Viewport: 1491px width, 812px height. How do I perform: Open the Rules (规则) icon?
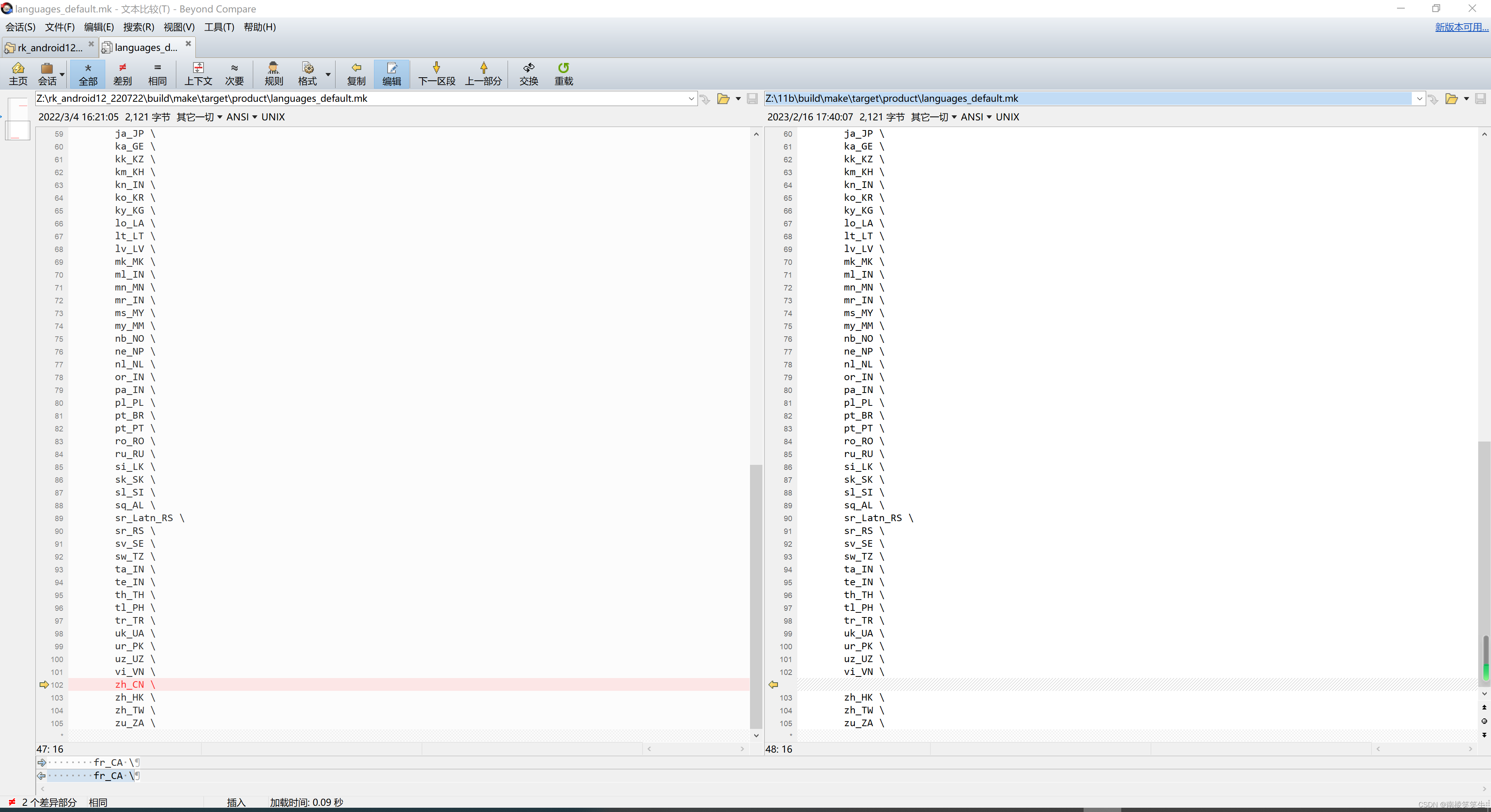(273, 73)
